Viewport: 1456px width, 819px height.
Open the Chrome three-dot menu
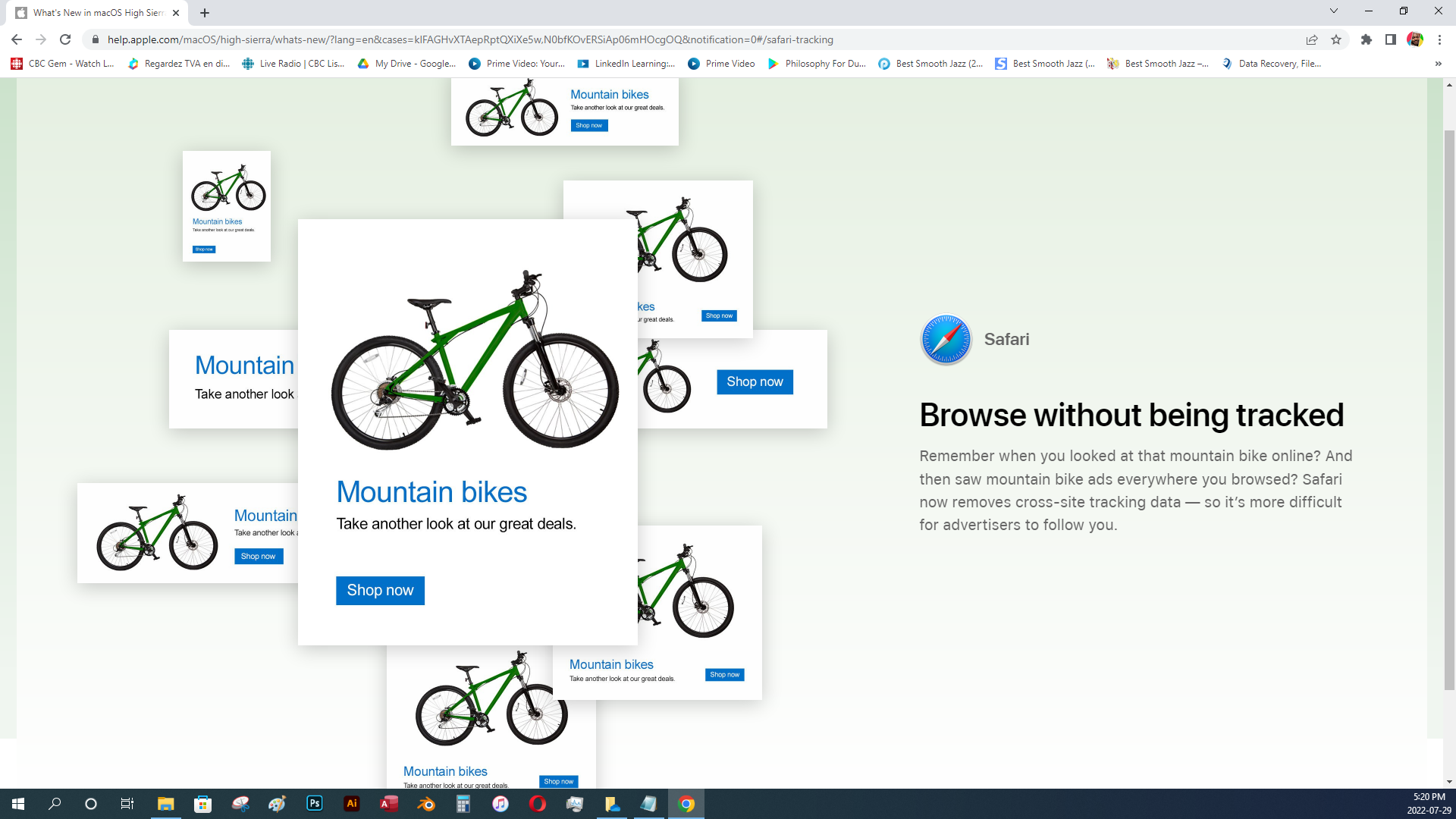pyautogui.click(x=1439, y=39)
